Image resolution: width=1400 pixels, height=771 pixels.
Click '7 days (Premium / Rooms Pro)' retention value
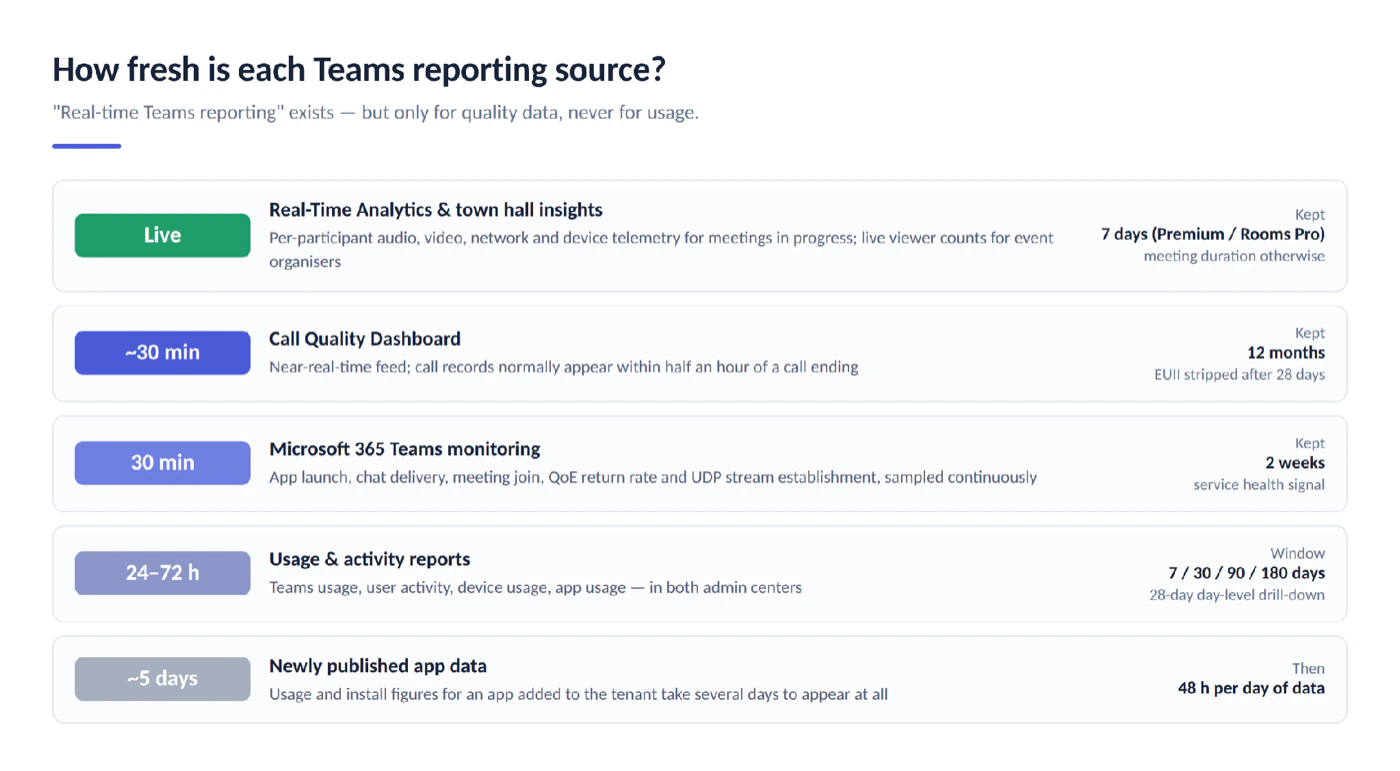[x=1213, y=234]
